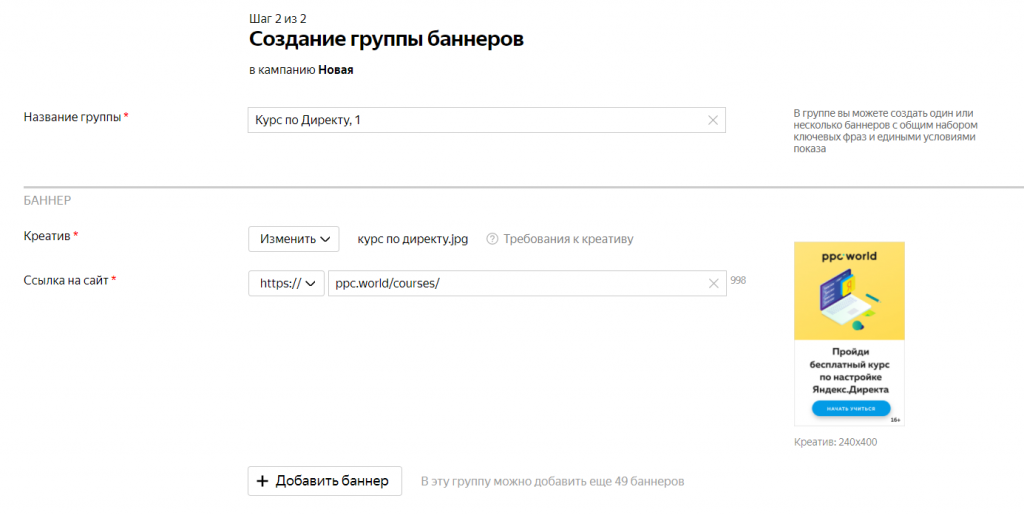Open Требования к креативу link

568,239
